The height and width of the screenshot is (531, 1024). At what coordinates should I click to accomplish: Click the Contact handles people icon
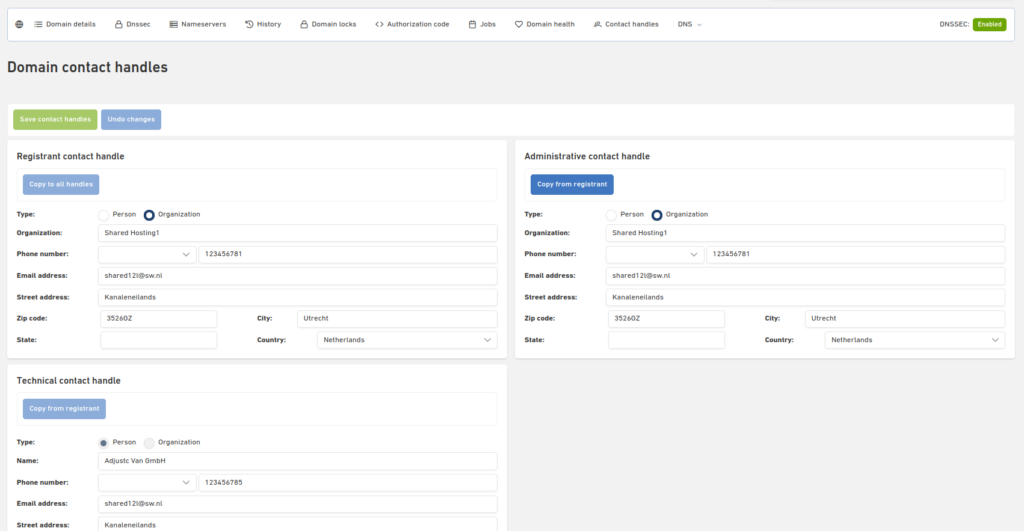pyautogui.click(x=598, y=24)
